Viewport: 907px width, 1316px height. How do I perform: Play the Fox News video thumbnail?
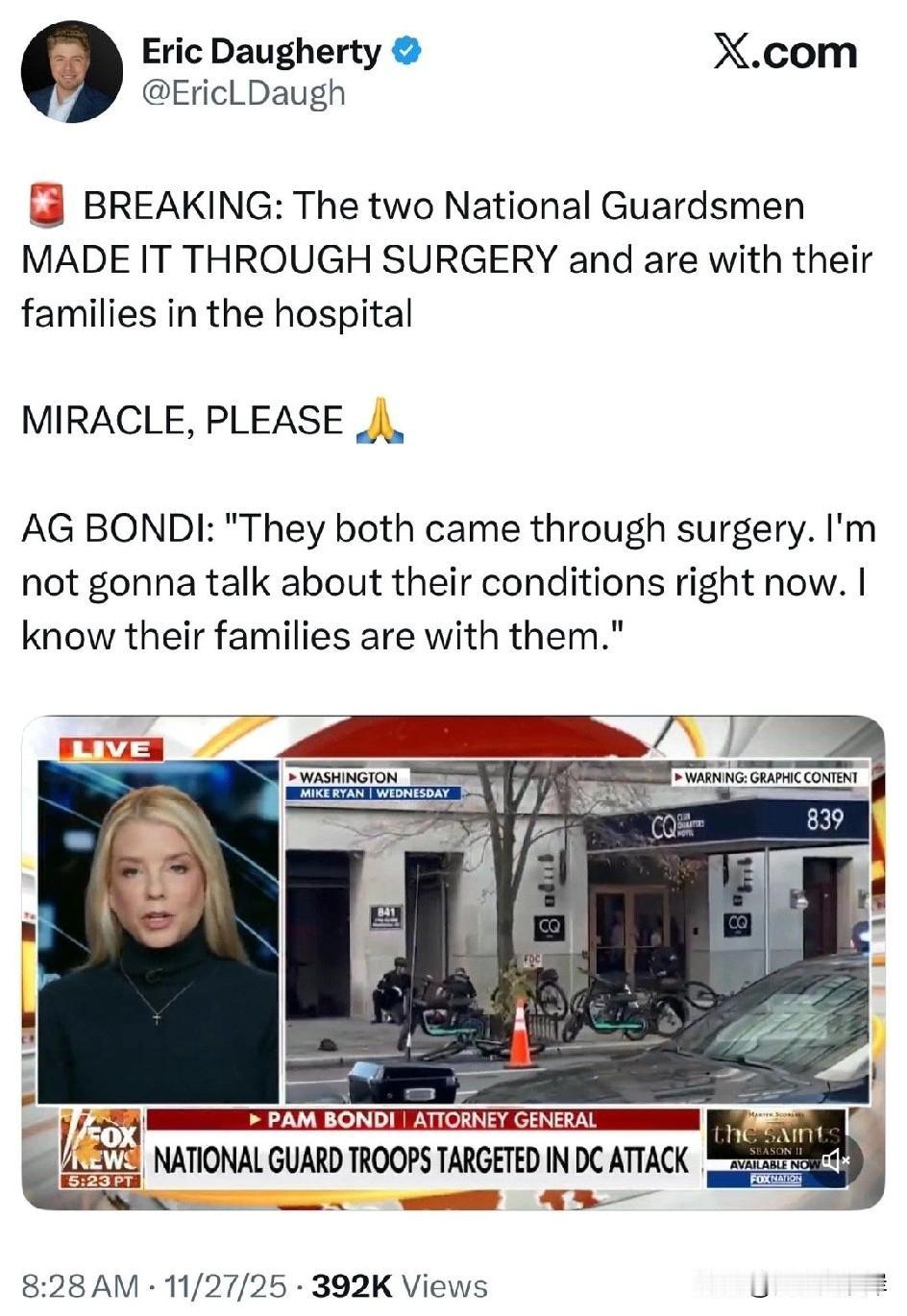point(453,962)
